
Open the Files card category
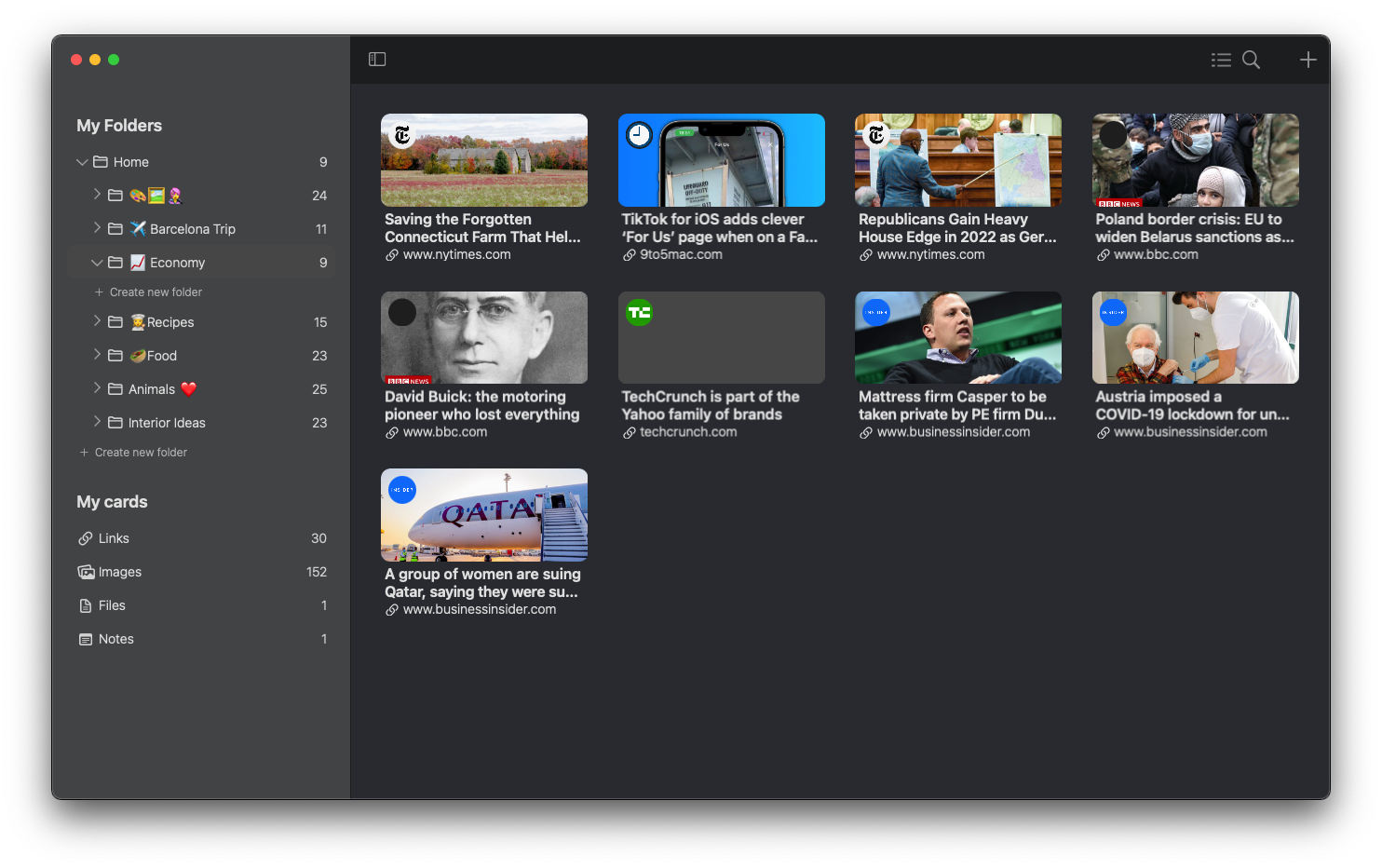pos(112,605)
